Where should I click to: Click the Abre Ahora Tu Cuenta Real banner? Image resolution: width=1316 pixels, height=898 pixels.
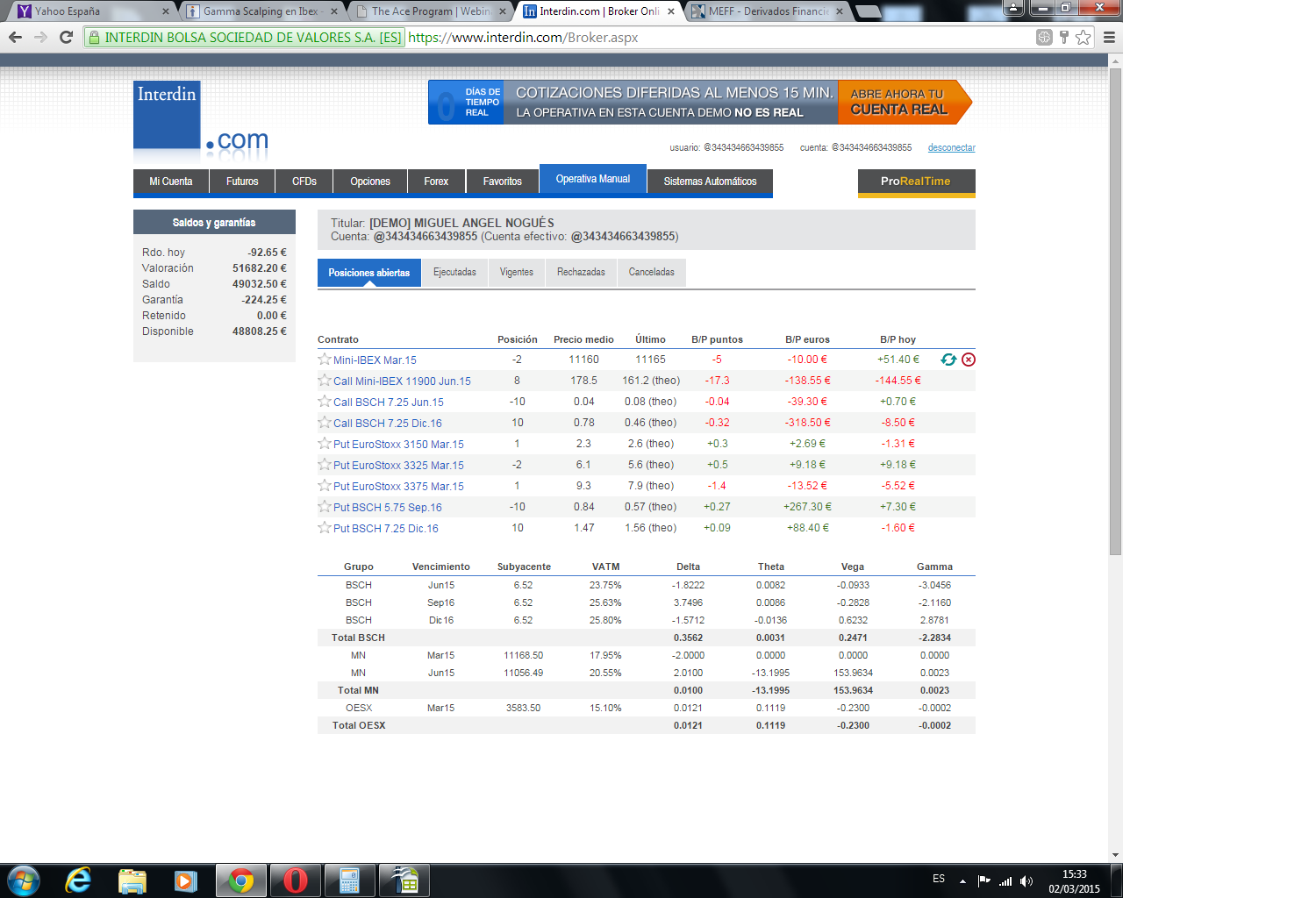coord(904,102)
